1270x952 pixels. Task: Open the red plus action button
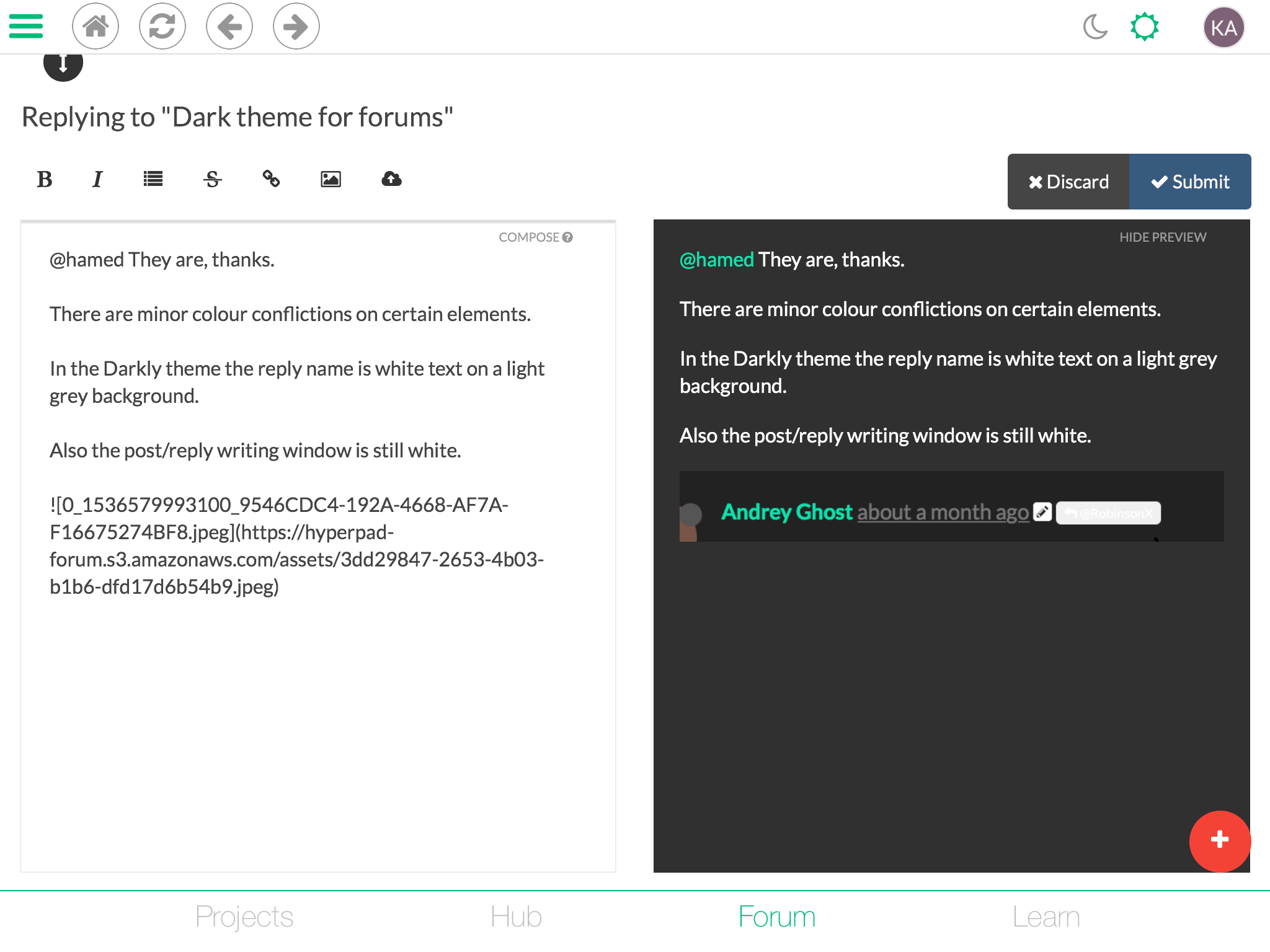coord(1219,840)
